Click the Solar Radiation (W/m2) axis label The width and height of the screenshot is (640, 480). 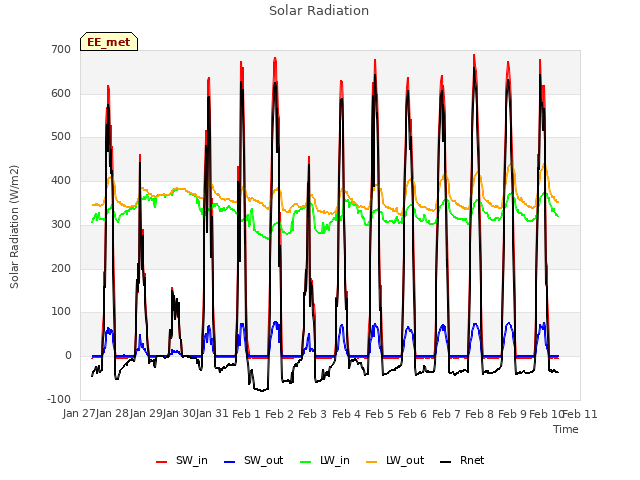point(14,227)
